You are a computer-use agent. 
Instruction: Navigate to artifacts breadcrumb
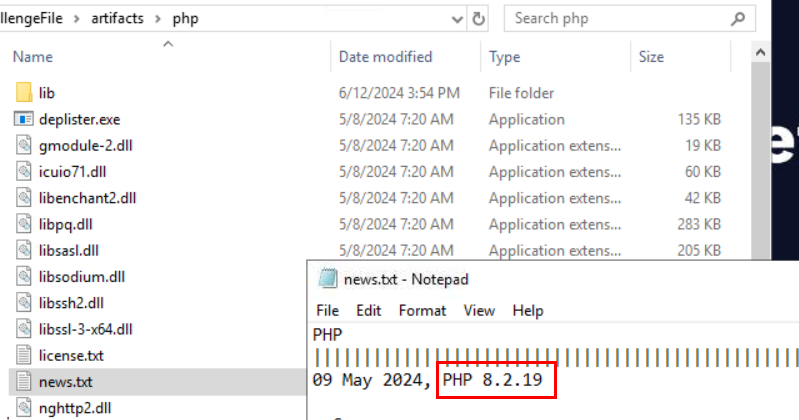pyautogui.click(x=117, y=19)
